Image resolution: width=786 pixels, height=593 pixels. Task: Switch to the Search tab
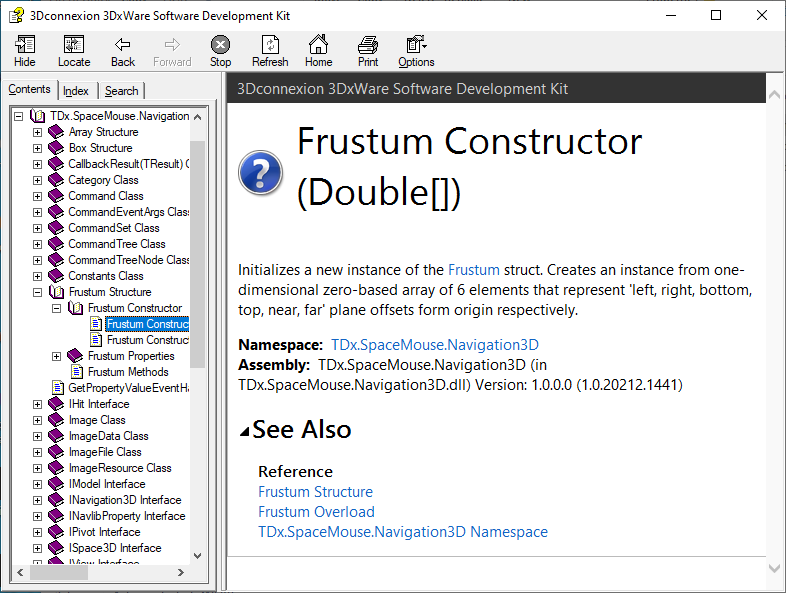tap(121, 91)
